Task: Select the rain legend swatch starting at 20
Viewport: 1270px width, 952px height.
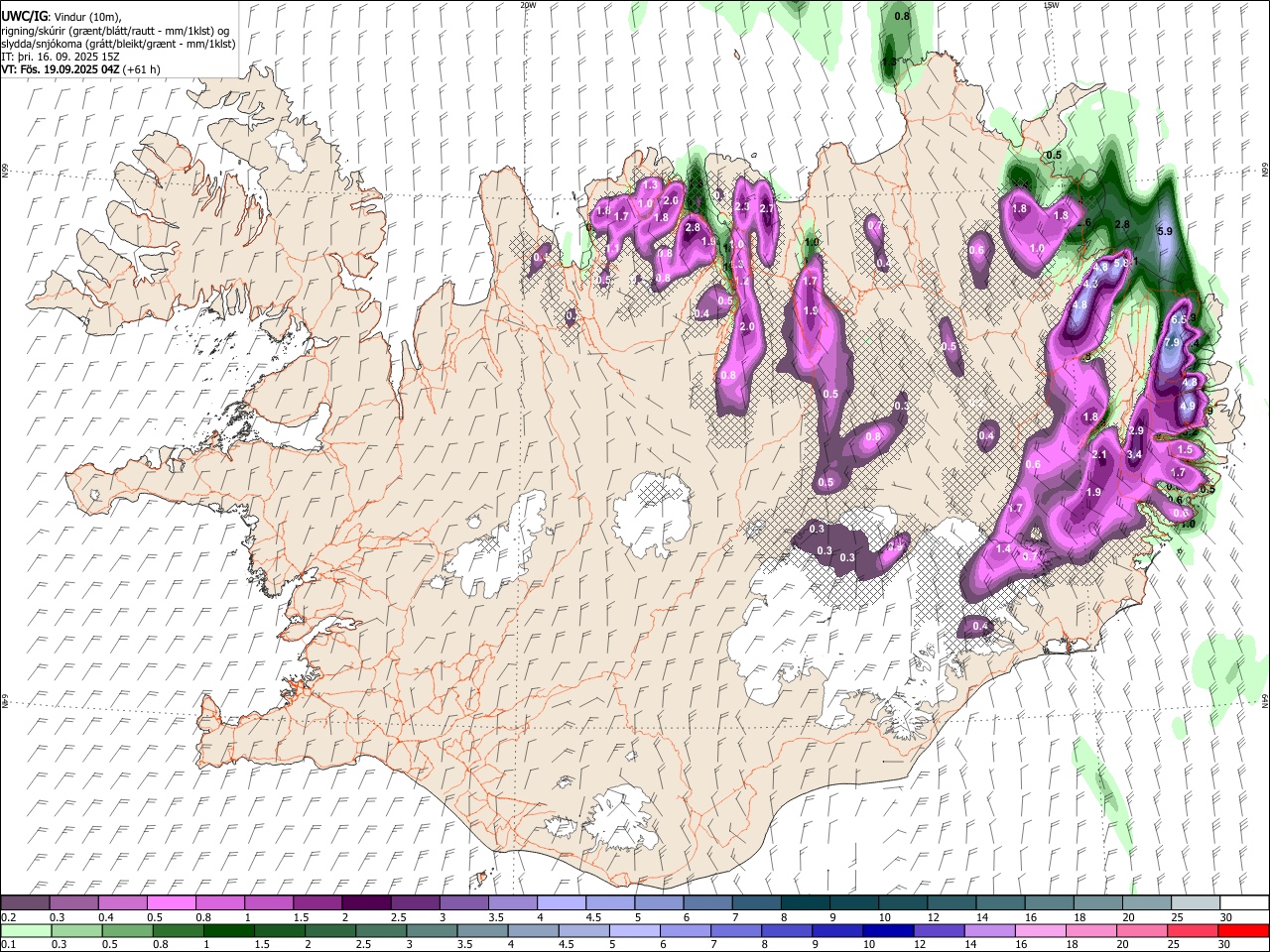Action: click(x=1140, y=930)
